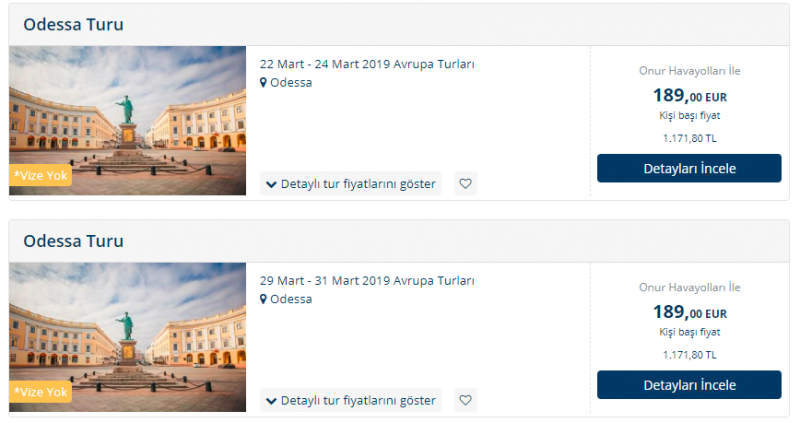Click the *Vize Yok badge on first tour
The image size is (800, 423).
point(41,175)
